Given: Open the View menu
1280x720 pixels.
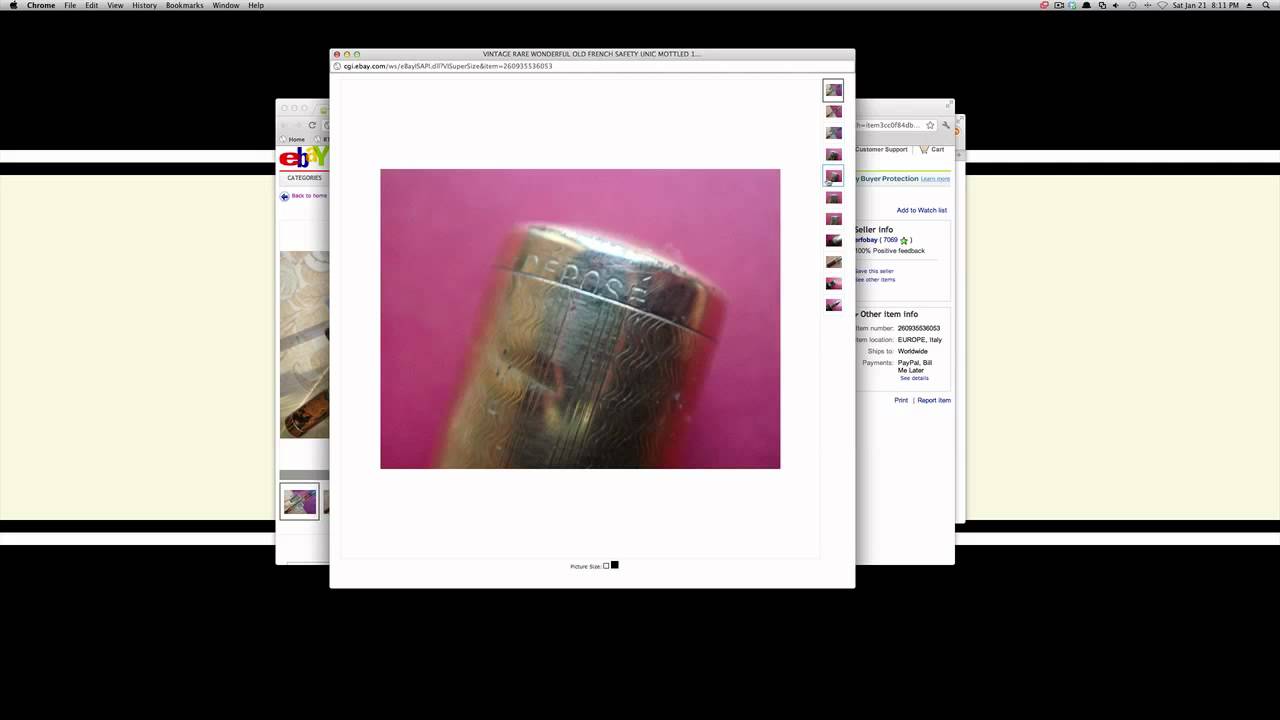Looking at the screenshot, I should coord(115,5).
